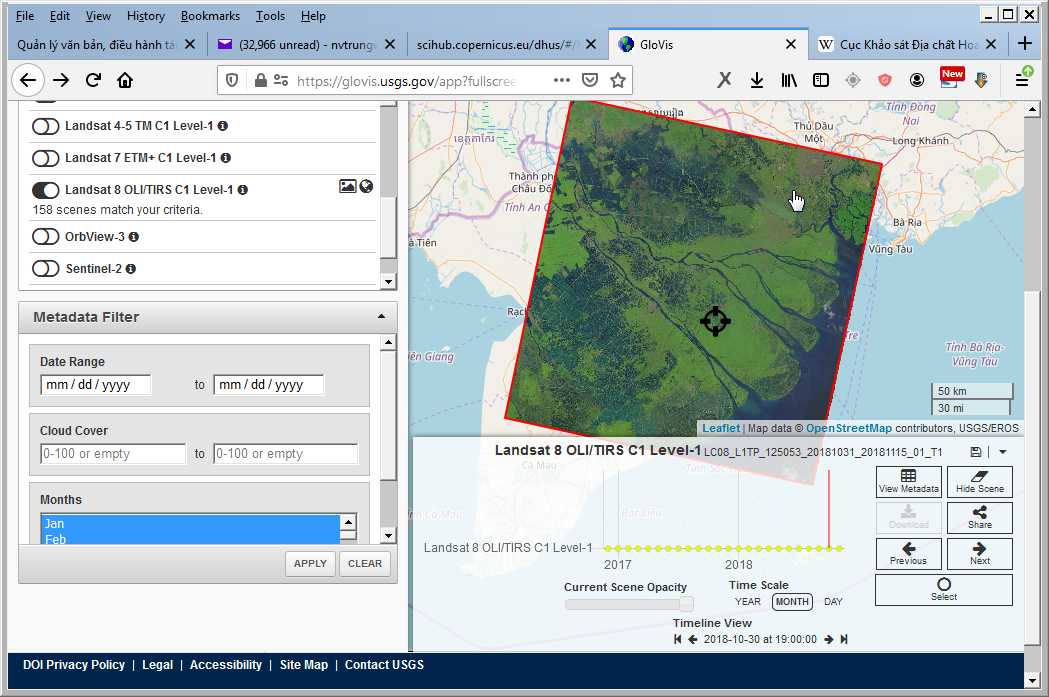
Task: Click the Hide Scene button
Action: (979, 482)
